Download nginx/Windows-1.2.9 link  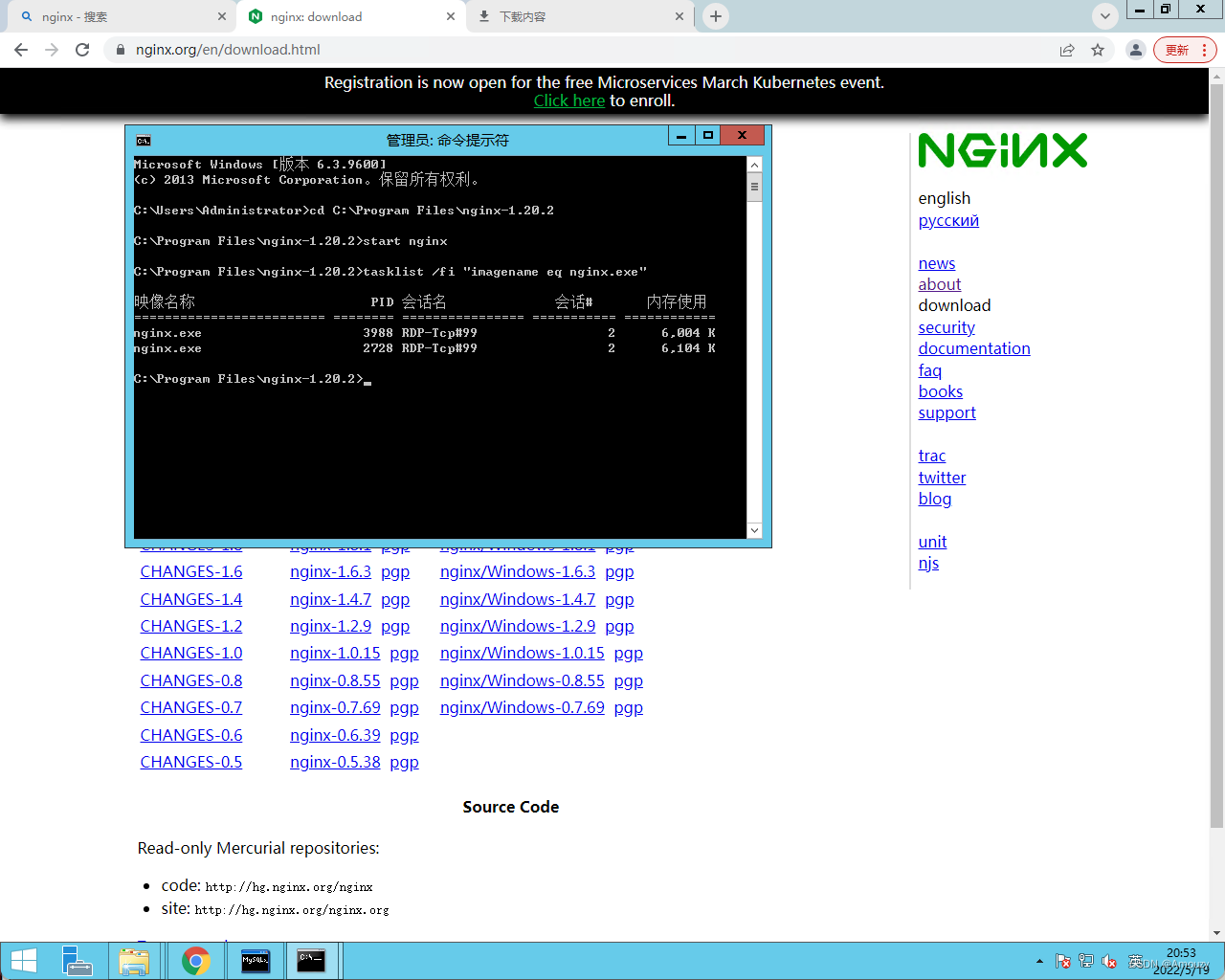tap(518, 626)
